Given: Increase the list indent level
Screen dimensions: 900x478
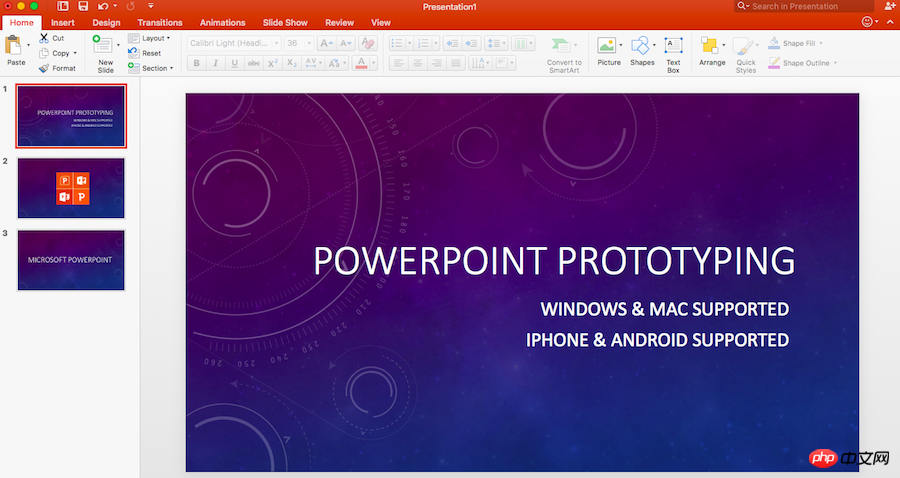Looking at the screenshot, I should coord(471,43).
